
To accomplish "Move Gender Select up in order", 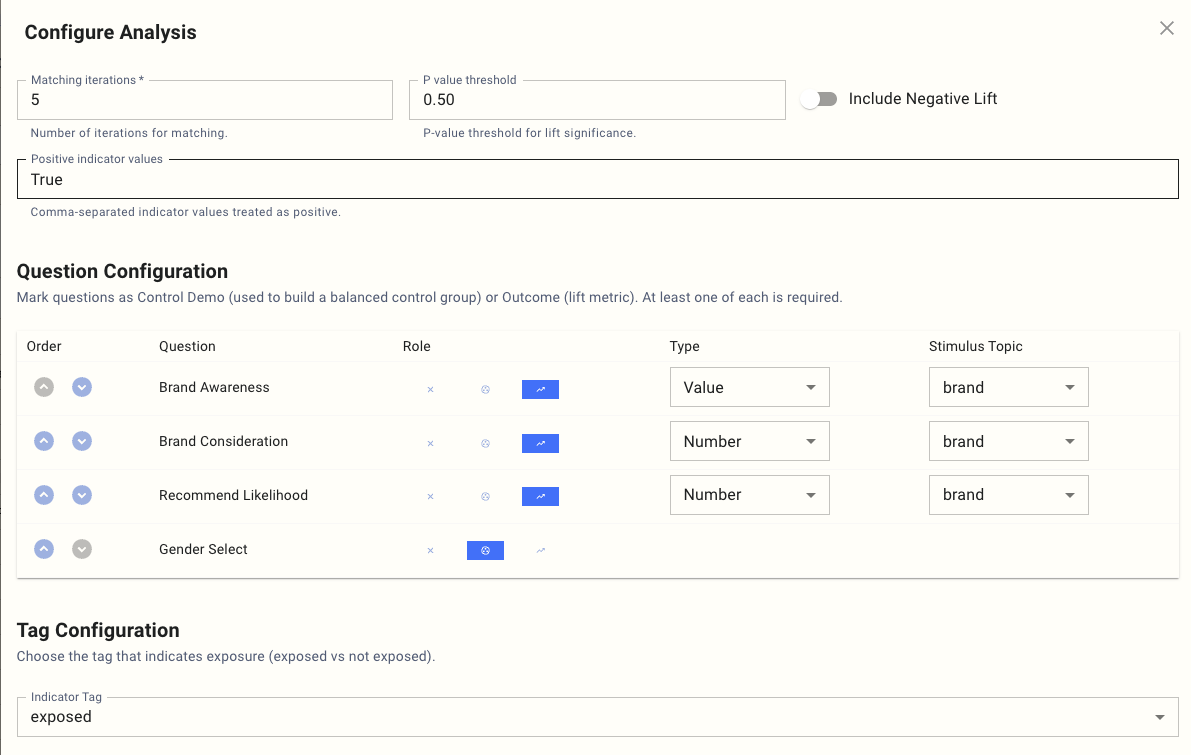I will tap(44, 549).
